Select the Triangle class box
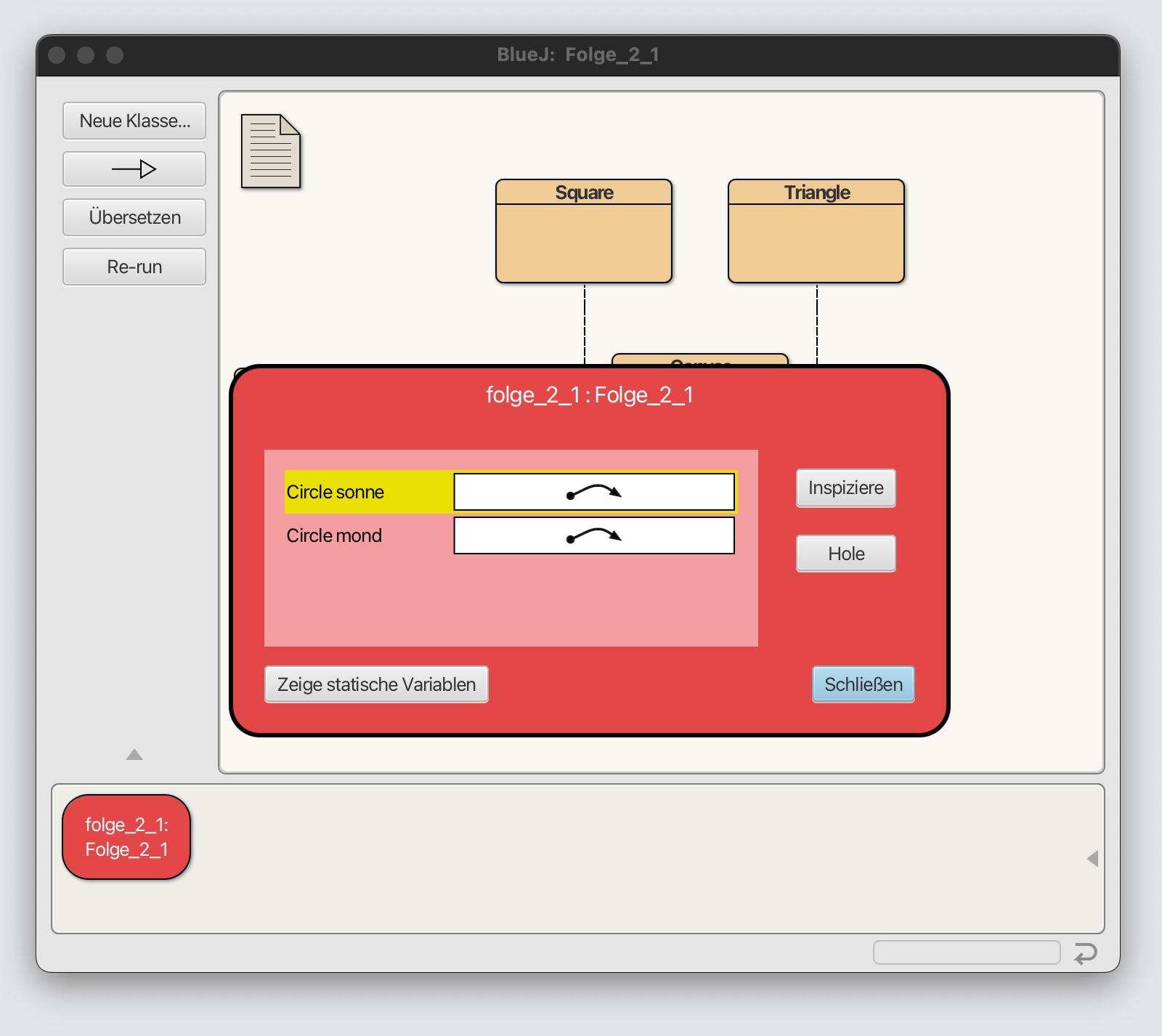This screenshot has height=1036, width=1162. tap(816, 231)
